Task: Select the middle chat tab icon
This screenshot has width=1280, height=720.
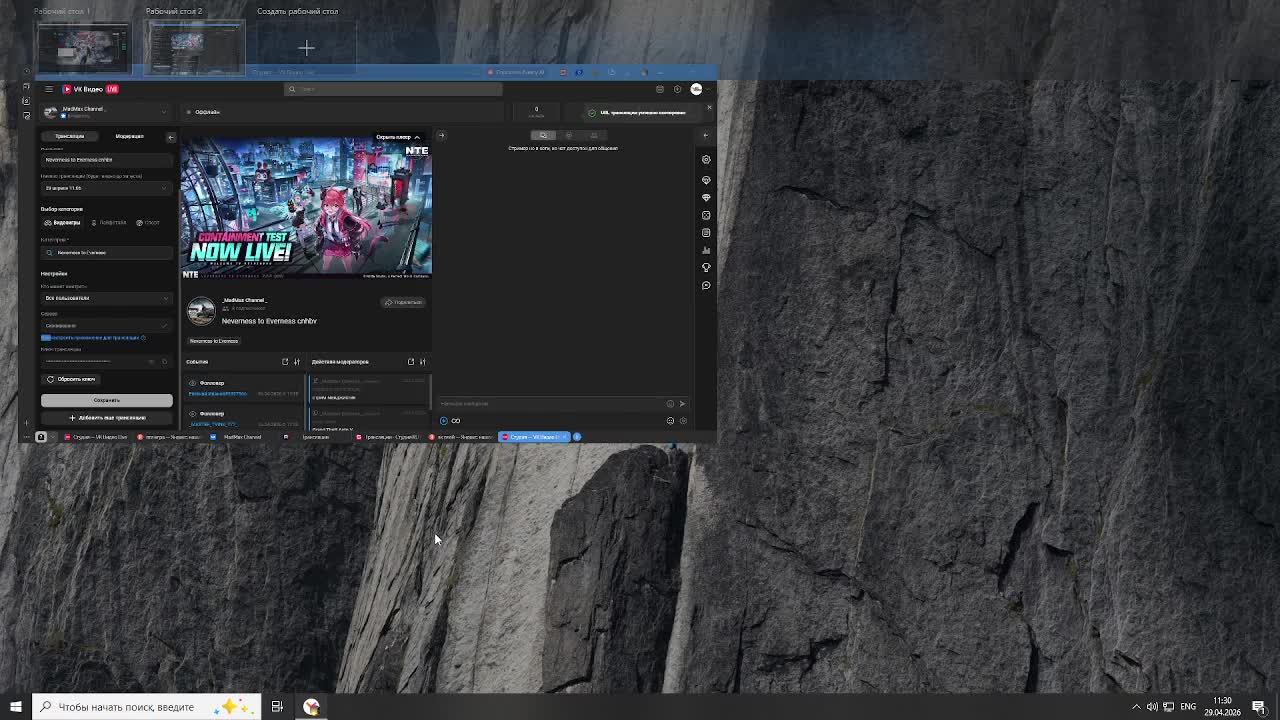Action: tap(569, 135)
